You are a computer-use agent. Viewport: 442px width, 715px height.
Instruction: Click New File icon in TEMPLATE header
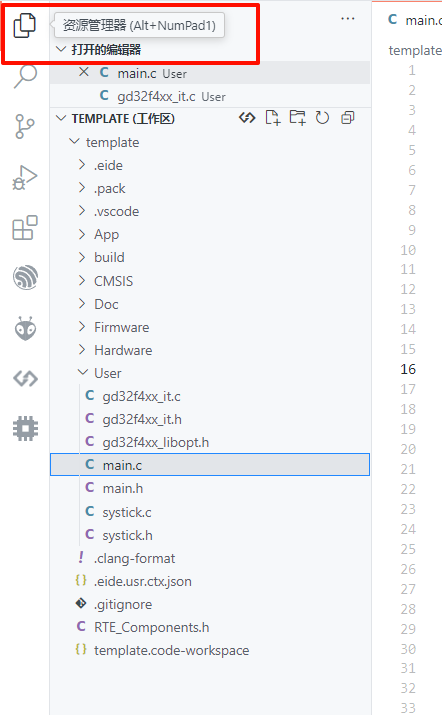[273, 118]
